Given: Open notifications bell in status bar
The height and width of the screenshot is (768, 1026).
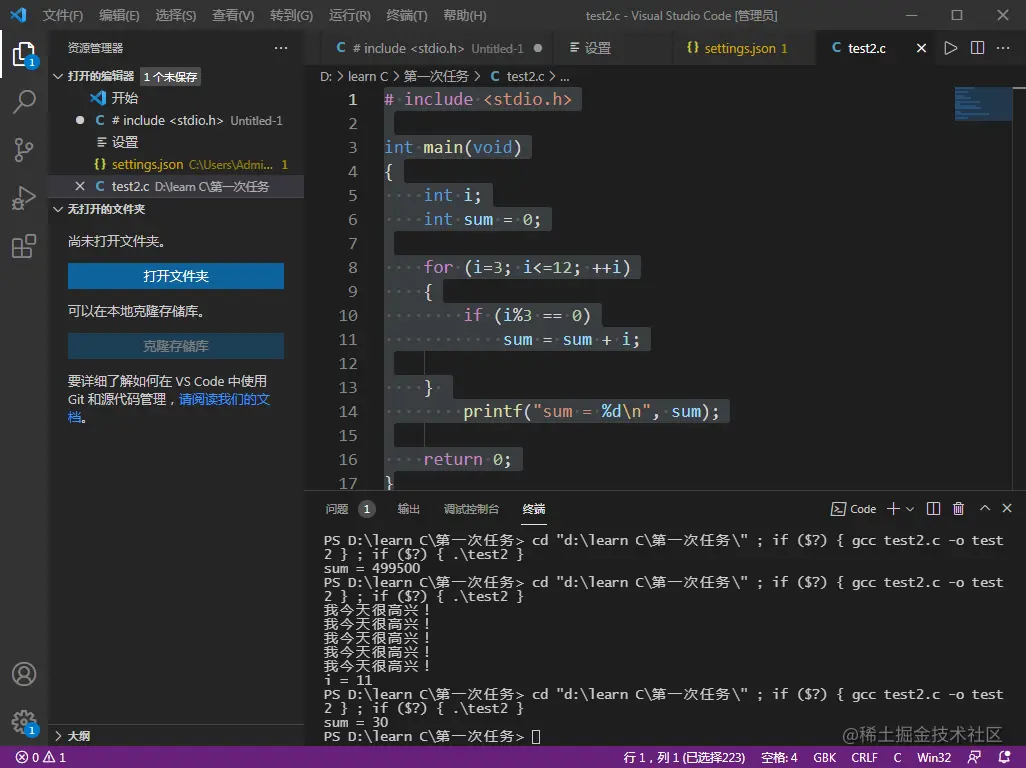Looking at the screenshot, I should click(x=1004, y=758).
